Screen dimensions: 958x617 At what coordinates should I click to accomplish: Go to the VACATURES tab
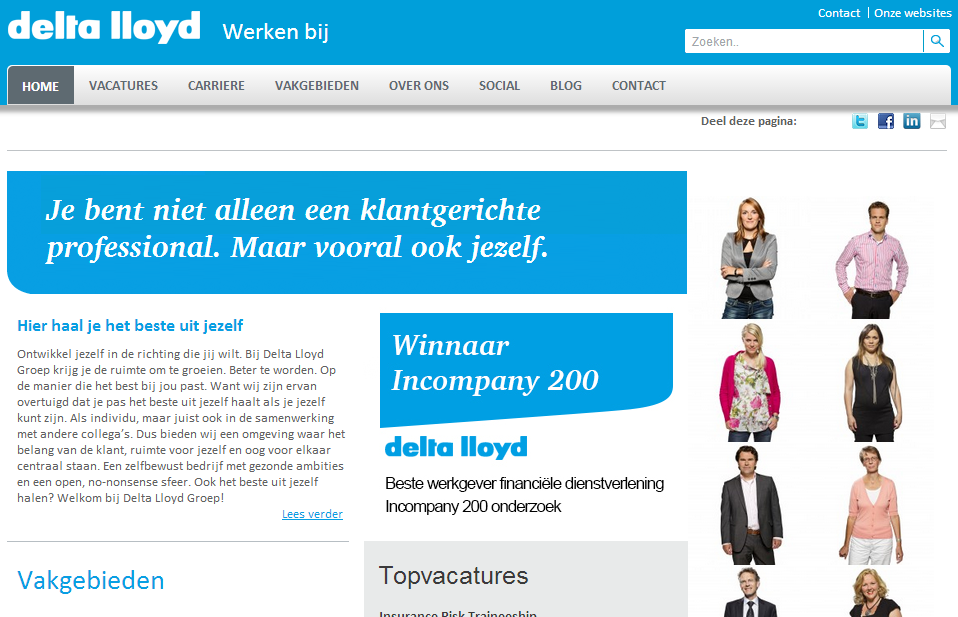123,85
